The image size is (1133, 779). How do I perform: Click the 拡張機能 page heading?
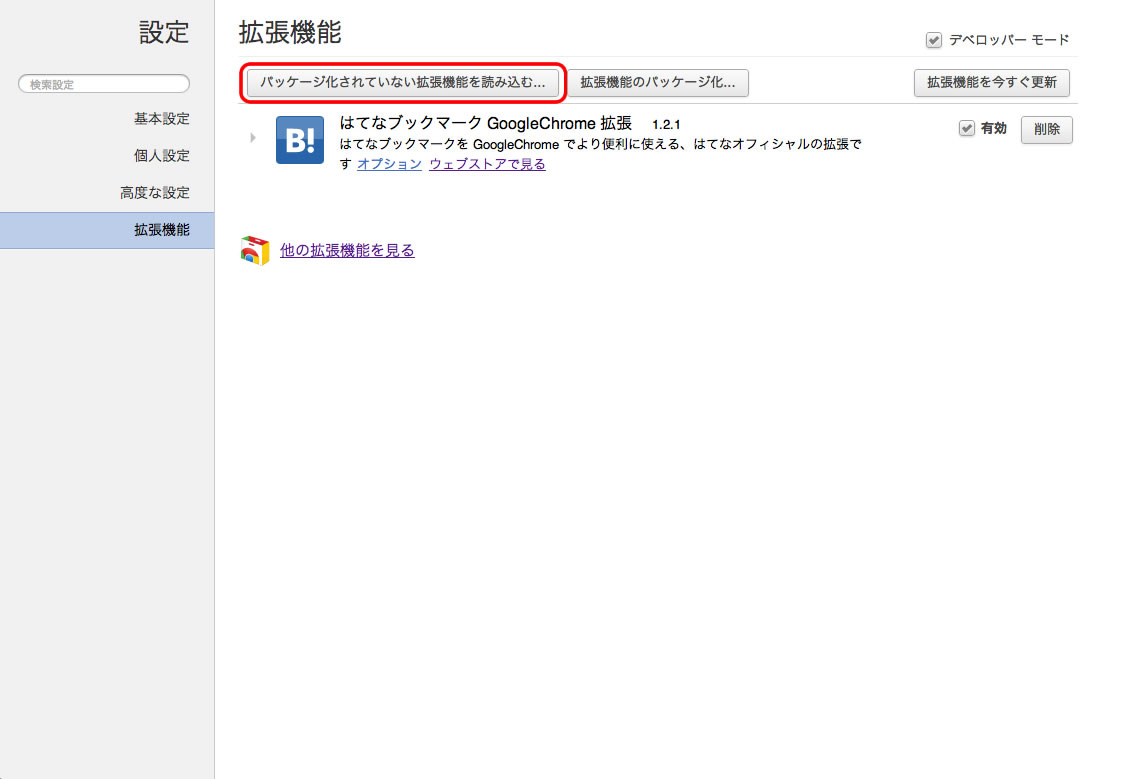click(x=290, y=33)
